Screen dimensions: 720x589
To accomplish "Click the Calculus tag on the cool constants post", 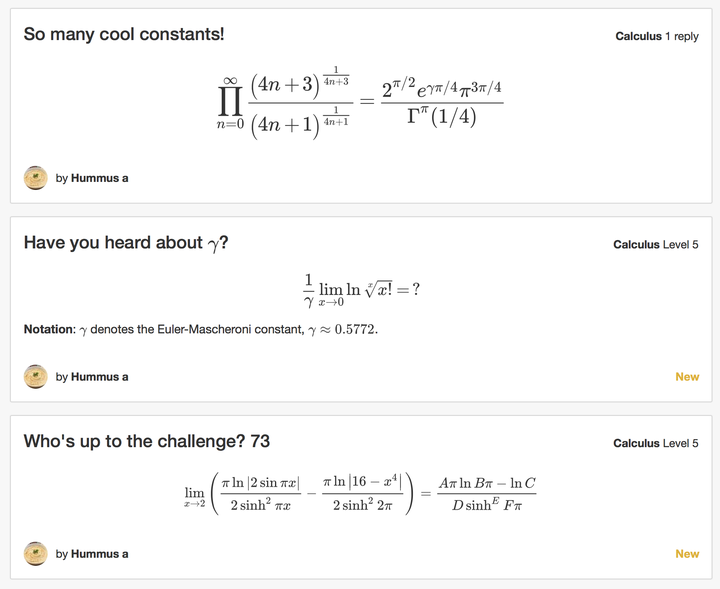I will coord(638,36).
